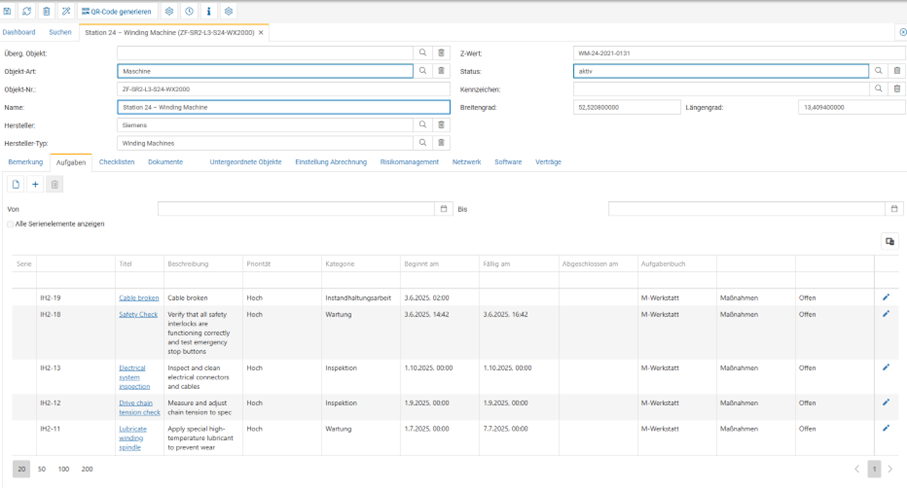
Task: Open Status lookup search
Action: [879, 71]
